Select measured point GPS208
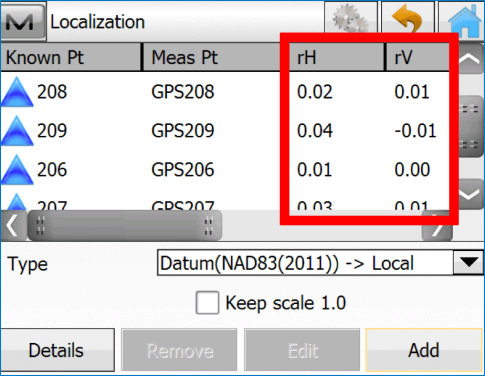 click(183, 92)
